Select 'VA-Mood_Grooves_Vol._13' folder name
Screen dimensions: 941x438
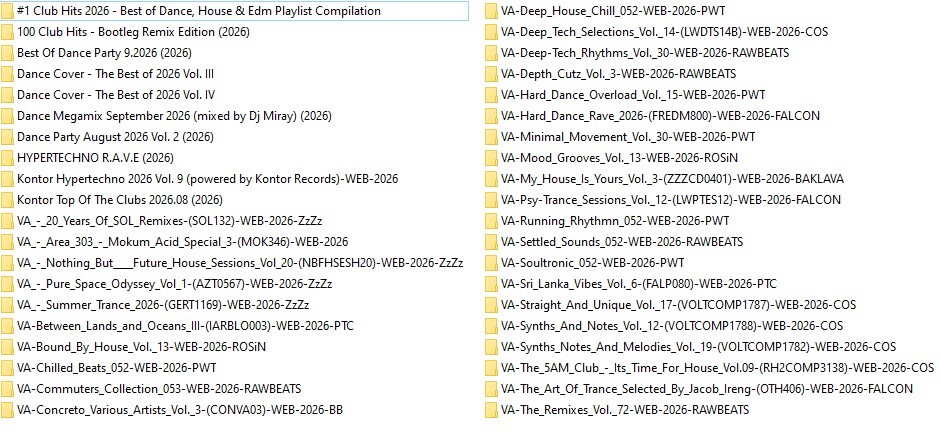coord(619,158)
